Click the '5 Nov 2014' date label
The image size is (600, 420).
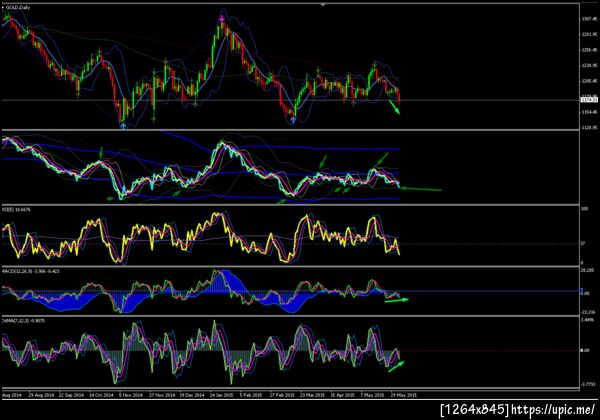click(131, 395)
